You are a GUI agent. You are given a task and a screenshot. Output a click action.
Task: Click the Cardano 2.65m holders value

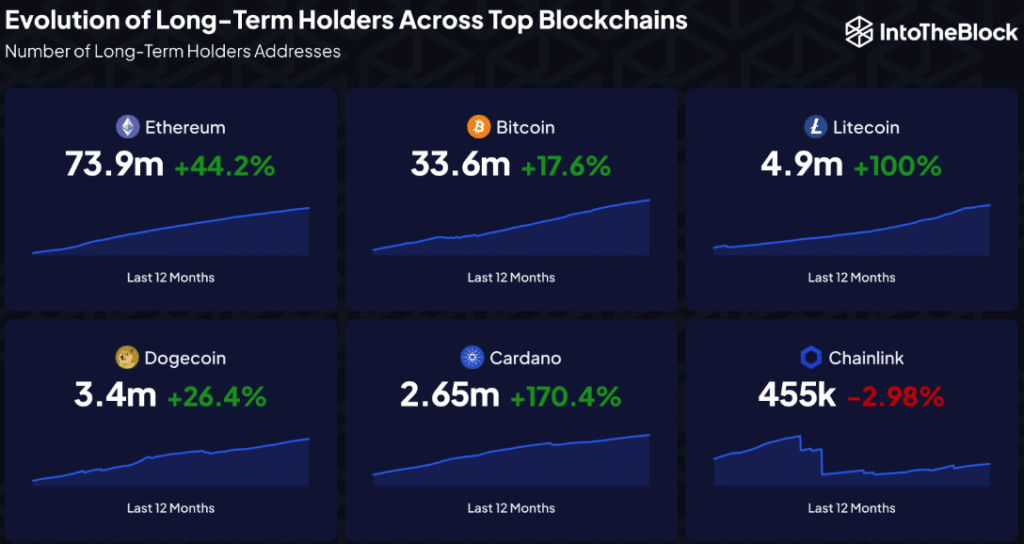coord(450,395)
